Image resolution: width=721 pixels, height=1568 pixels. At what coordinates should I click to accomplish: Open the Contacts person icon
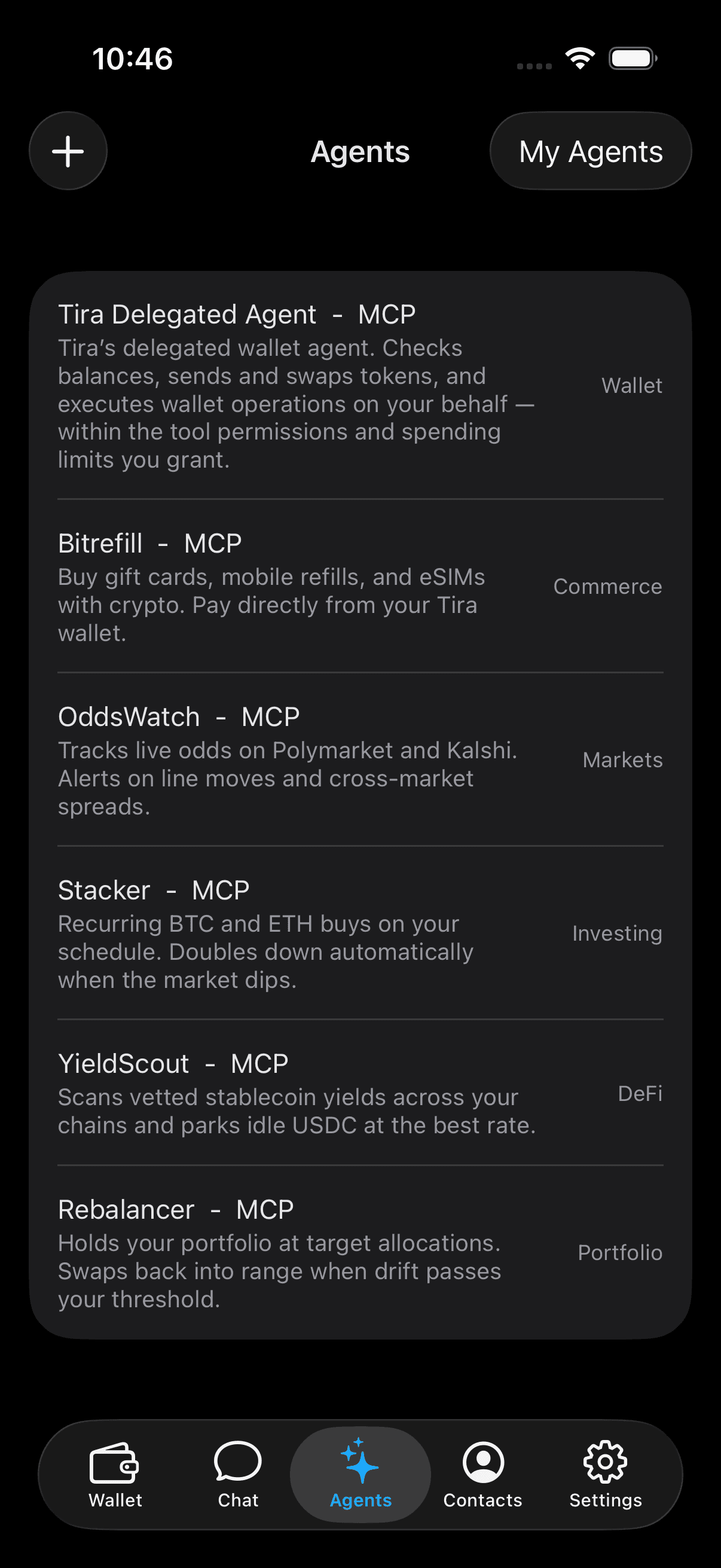[483, 1462]
